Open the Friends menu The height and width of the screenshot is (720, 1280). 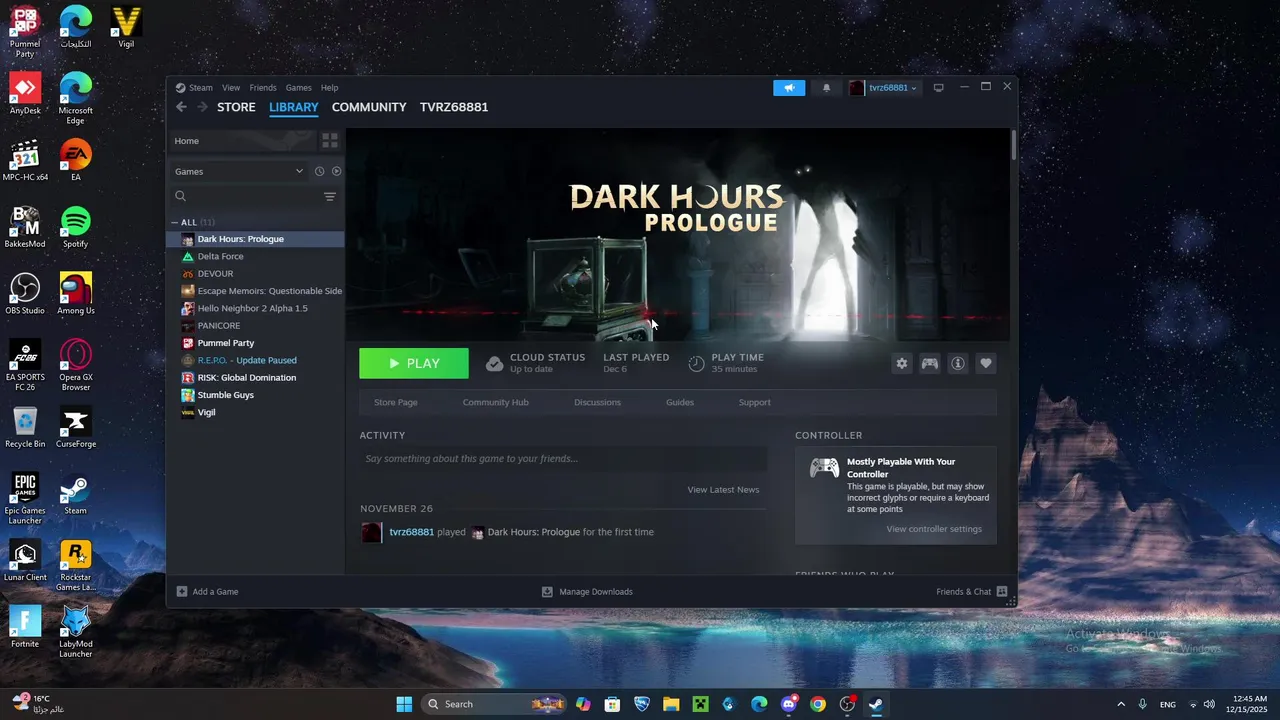click(x=263, y=88)
